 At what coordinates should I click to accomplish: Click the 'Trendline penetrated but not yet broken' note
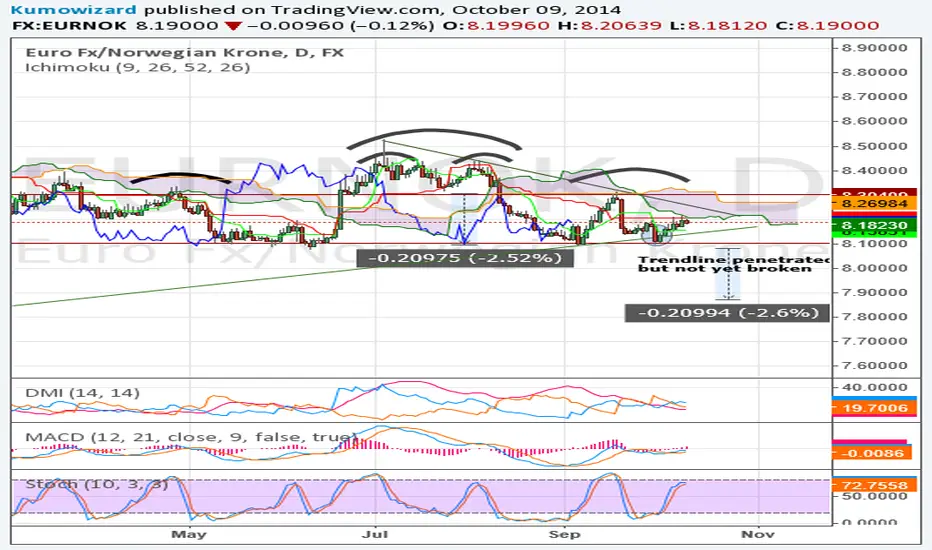[x=733, y=264]
